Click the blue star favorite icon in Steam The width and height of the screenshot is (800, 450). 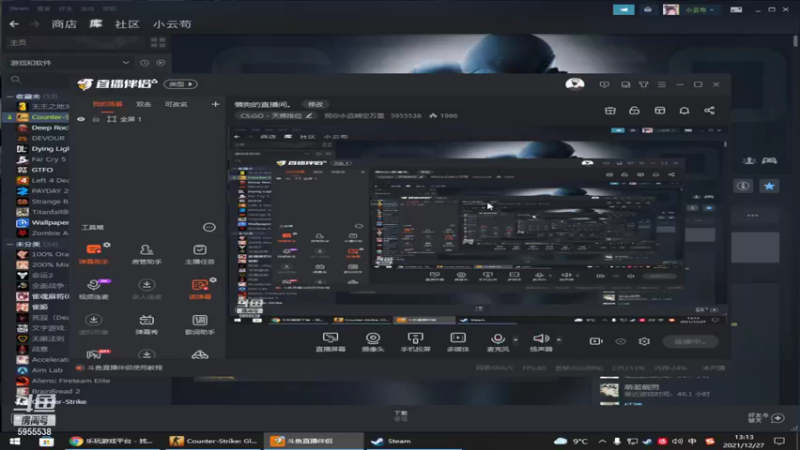[769, 186]
